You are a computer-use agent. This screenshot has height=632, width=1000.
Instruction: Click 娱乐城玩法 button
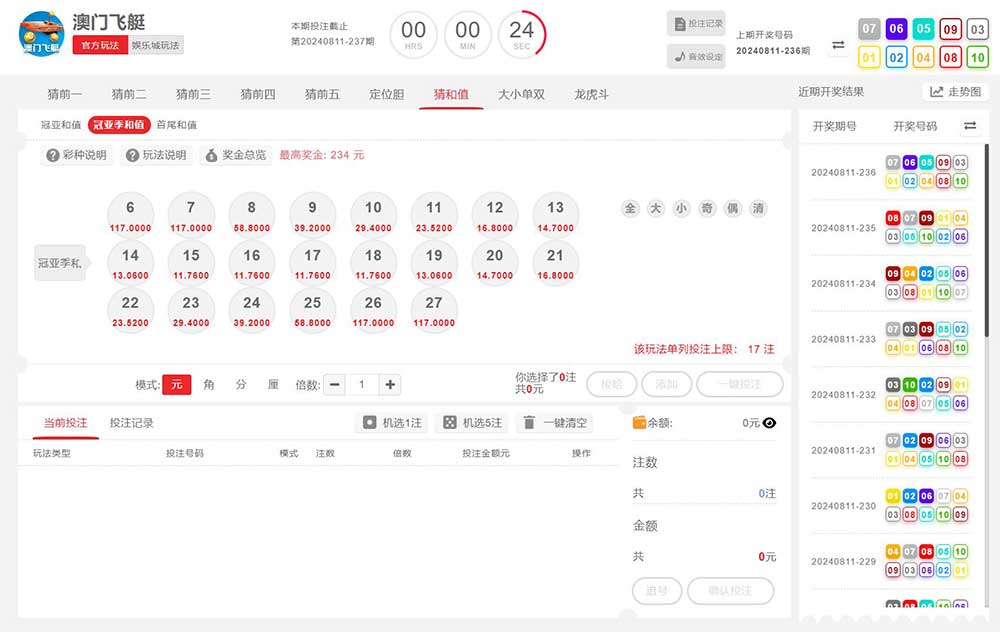[157, 46]
